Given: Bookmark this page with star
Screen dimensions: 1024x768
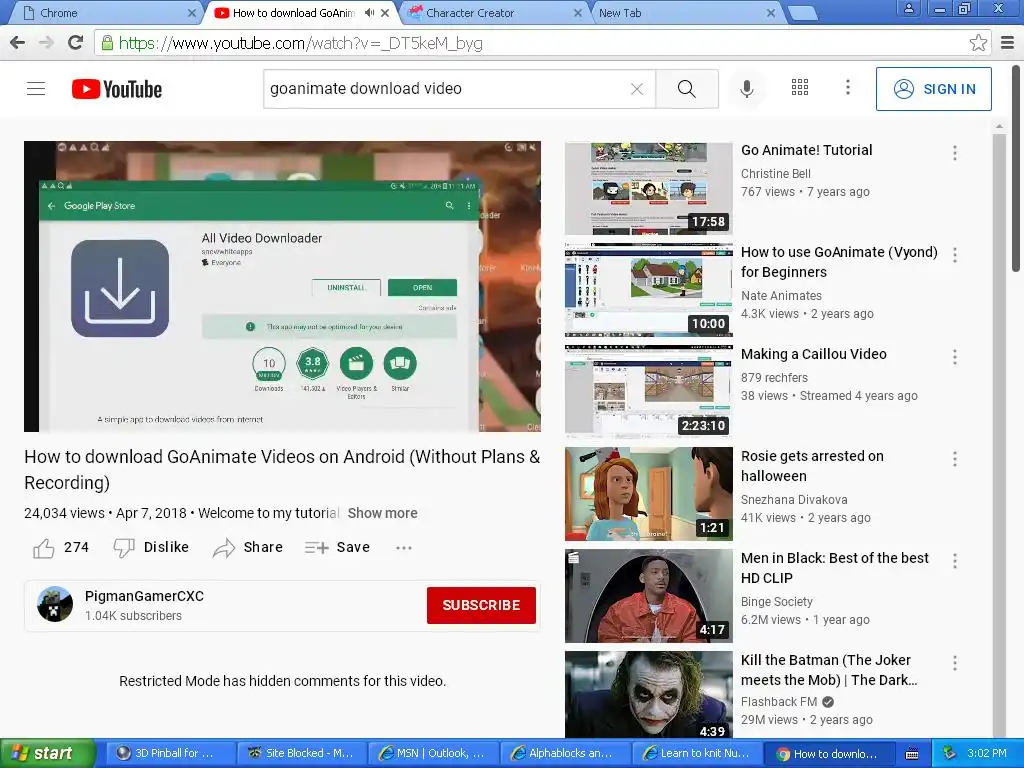Looking at the screenshot, I should [x=978, y=43].
